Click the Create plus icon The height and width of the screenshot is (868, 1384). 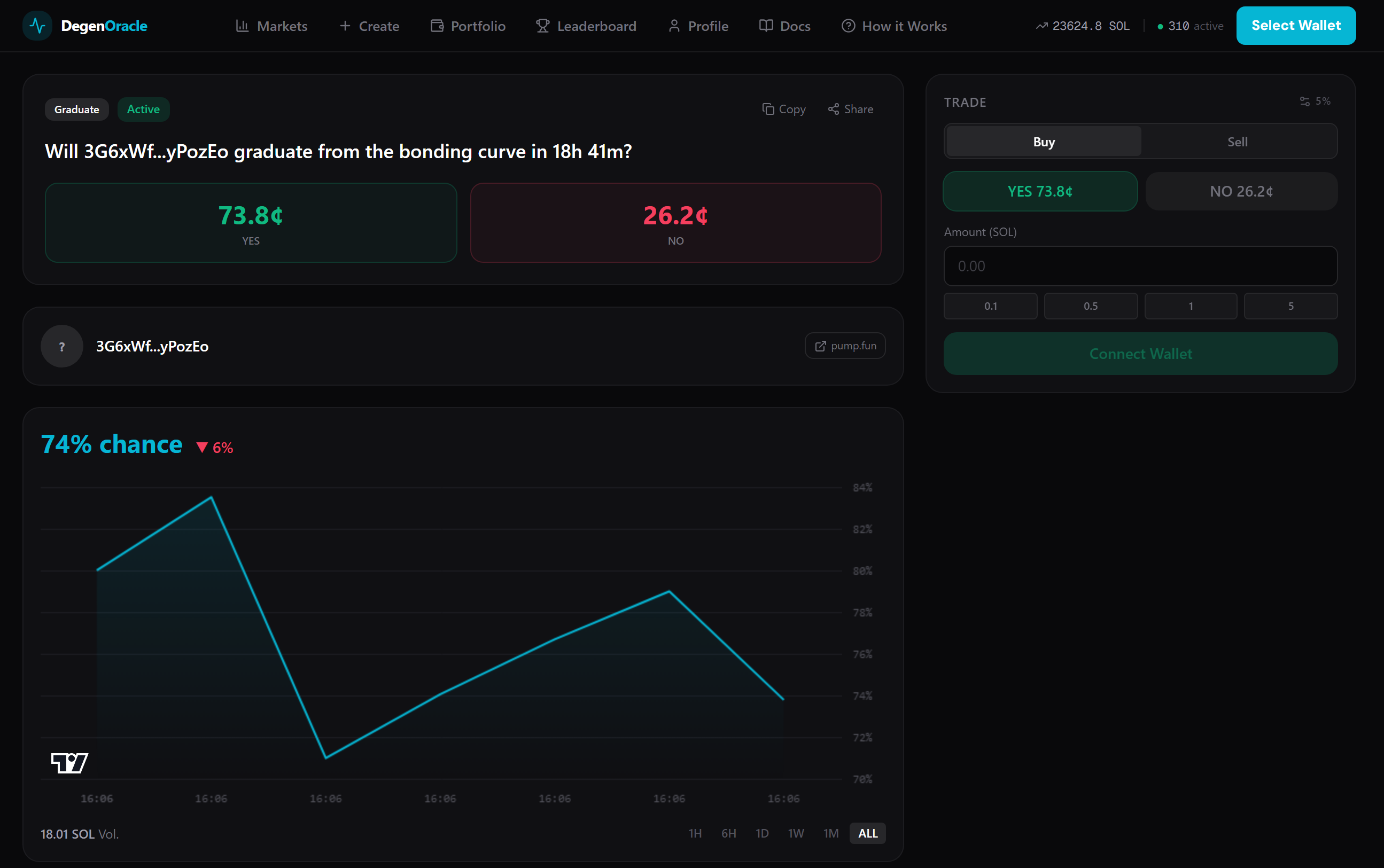[345, 25]
